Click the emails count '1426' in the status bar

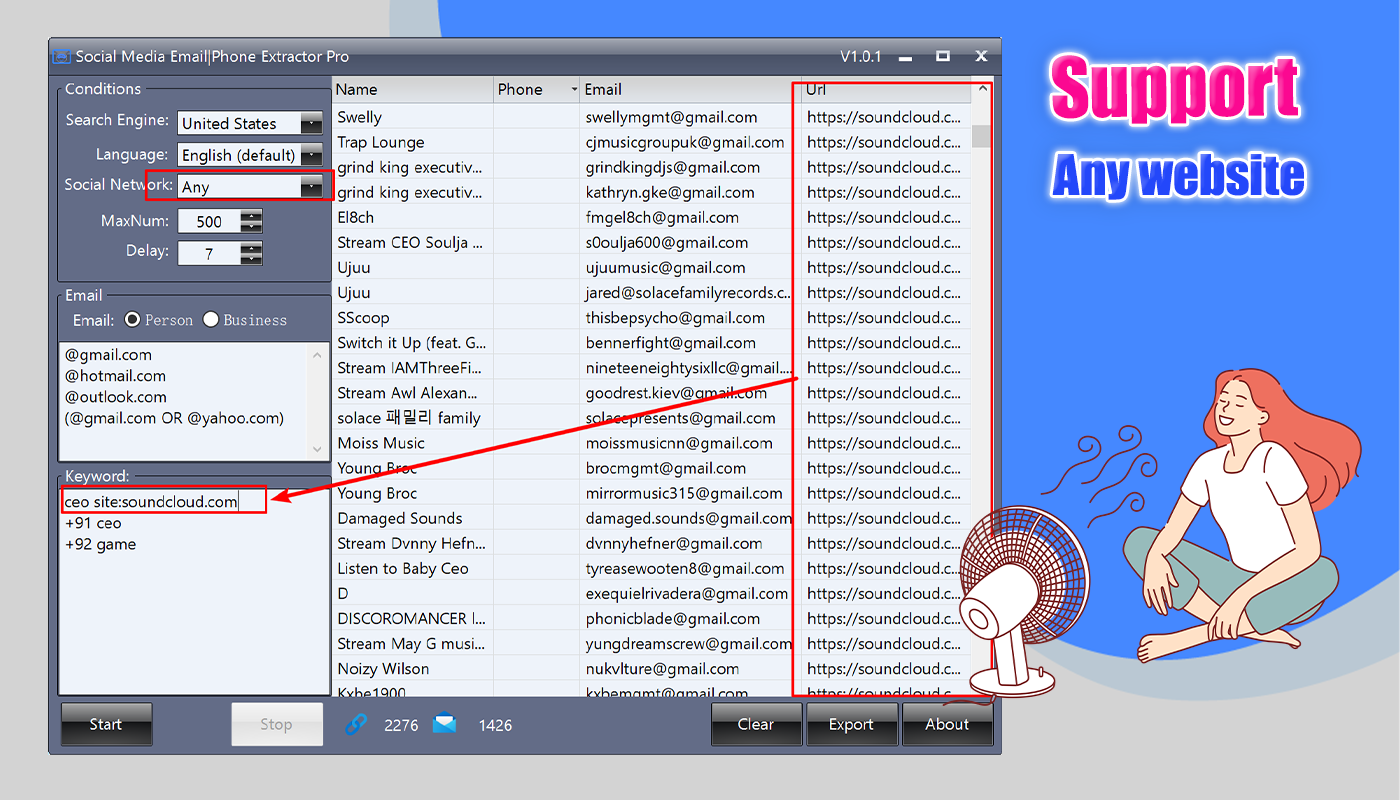click(495, 725)
